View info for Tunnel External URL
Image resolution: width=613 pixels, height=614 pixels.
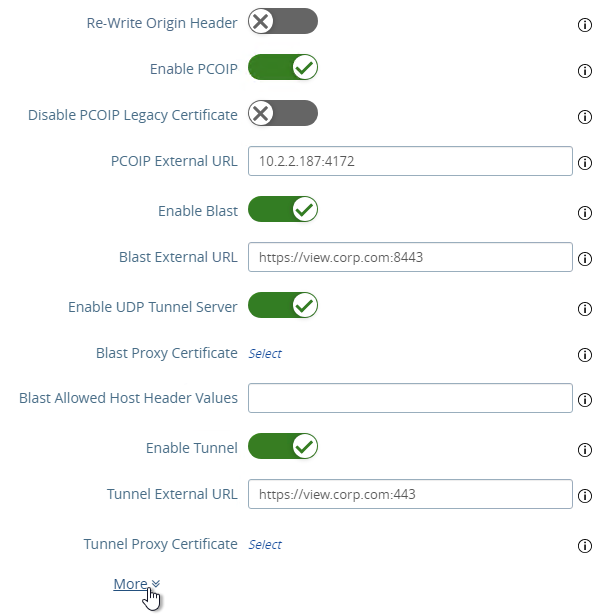[x=584, y=496]
